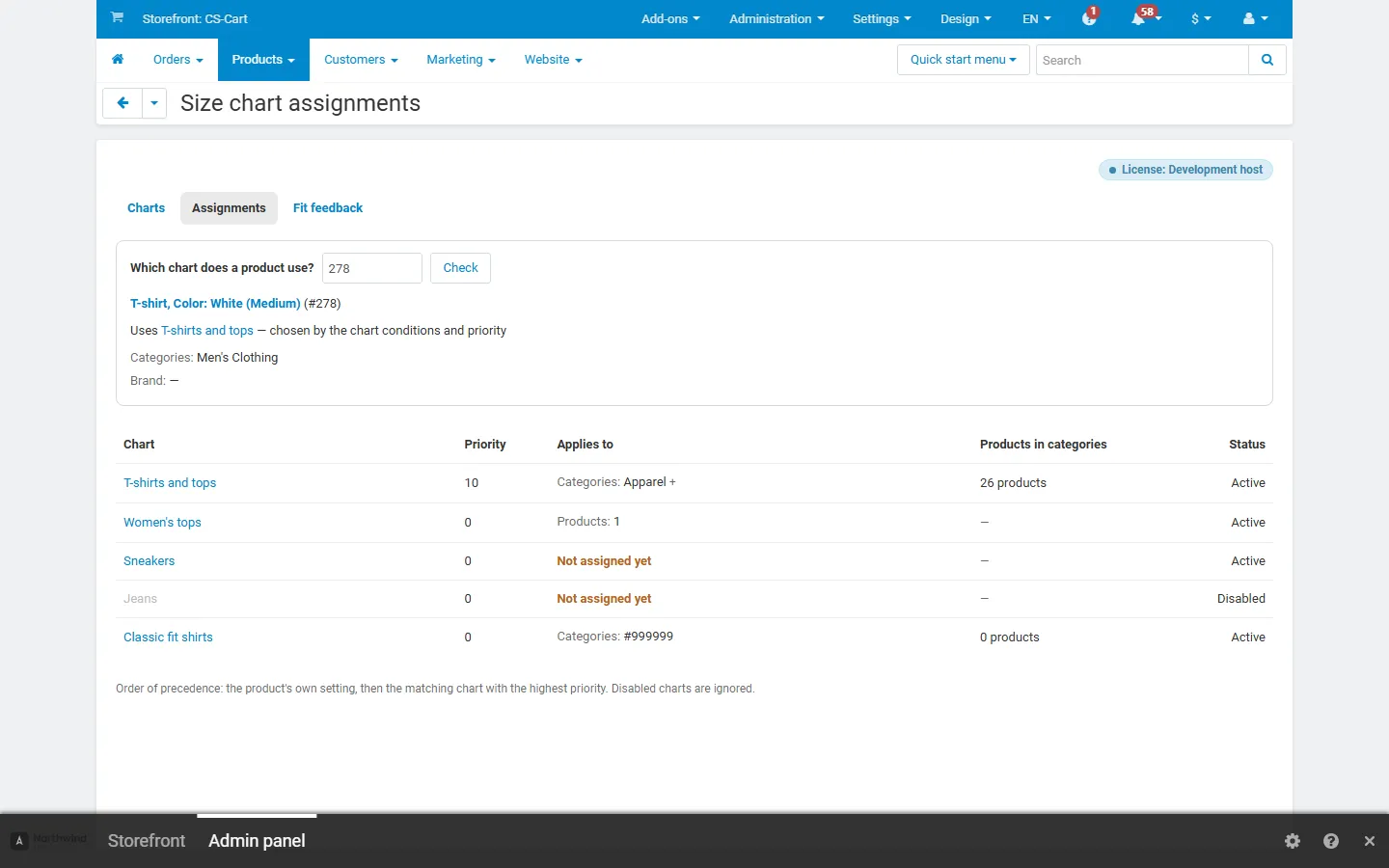Select the Assignments tab
Viewport: 1389px width, 868px height.
[229, 208]
